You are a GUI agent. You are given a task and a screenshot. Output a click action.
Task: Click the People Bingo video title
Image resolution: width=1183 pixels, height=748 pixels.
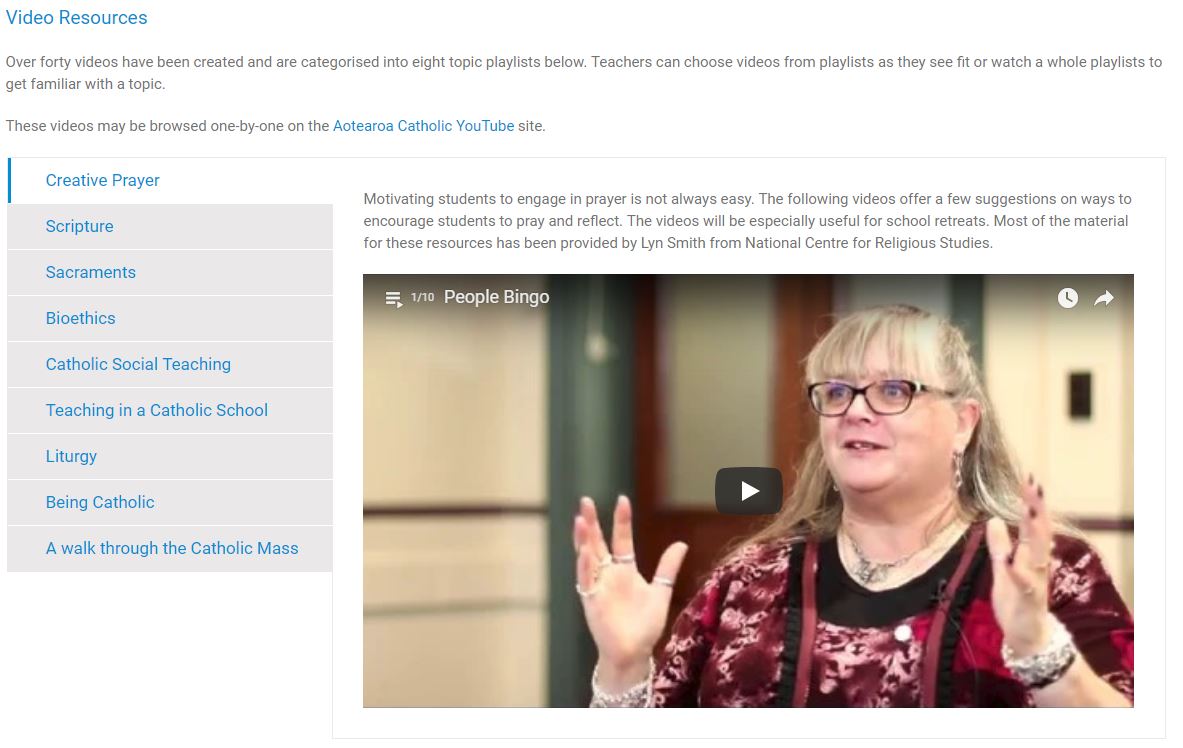pyautogui.click(x=496, y=297)
